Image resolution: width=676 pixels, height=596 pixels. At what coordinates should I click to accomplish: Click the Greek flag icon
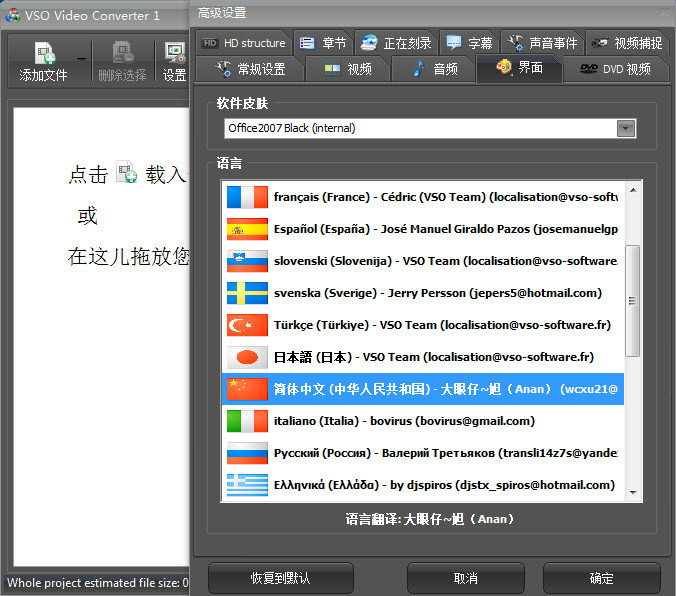point(247,485)
